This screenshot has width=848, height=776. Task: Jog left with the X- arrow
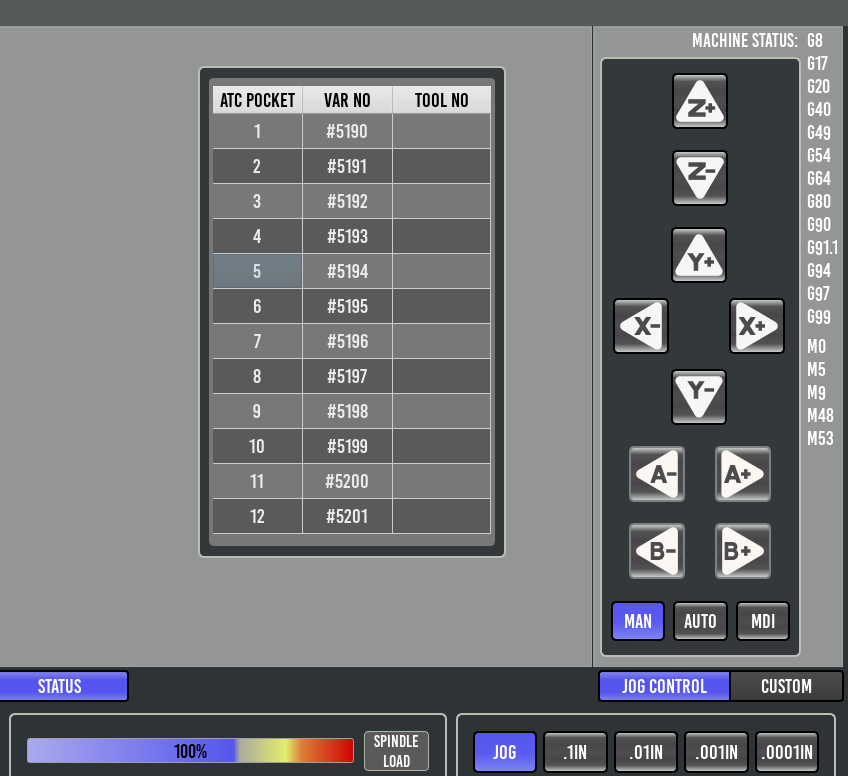641,326
